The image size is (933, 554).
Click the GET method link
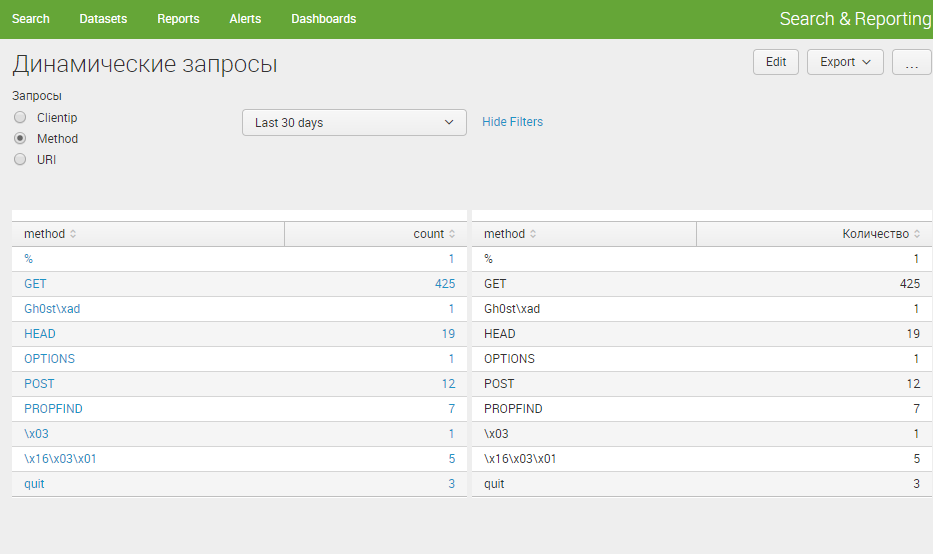35,284
